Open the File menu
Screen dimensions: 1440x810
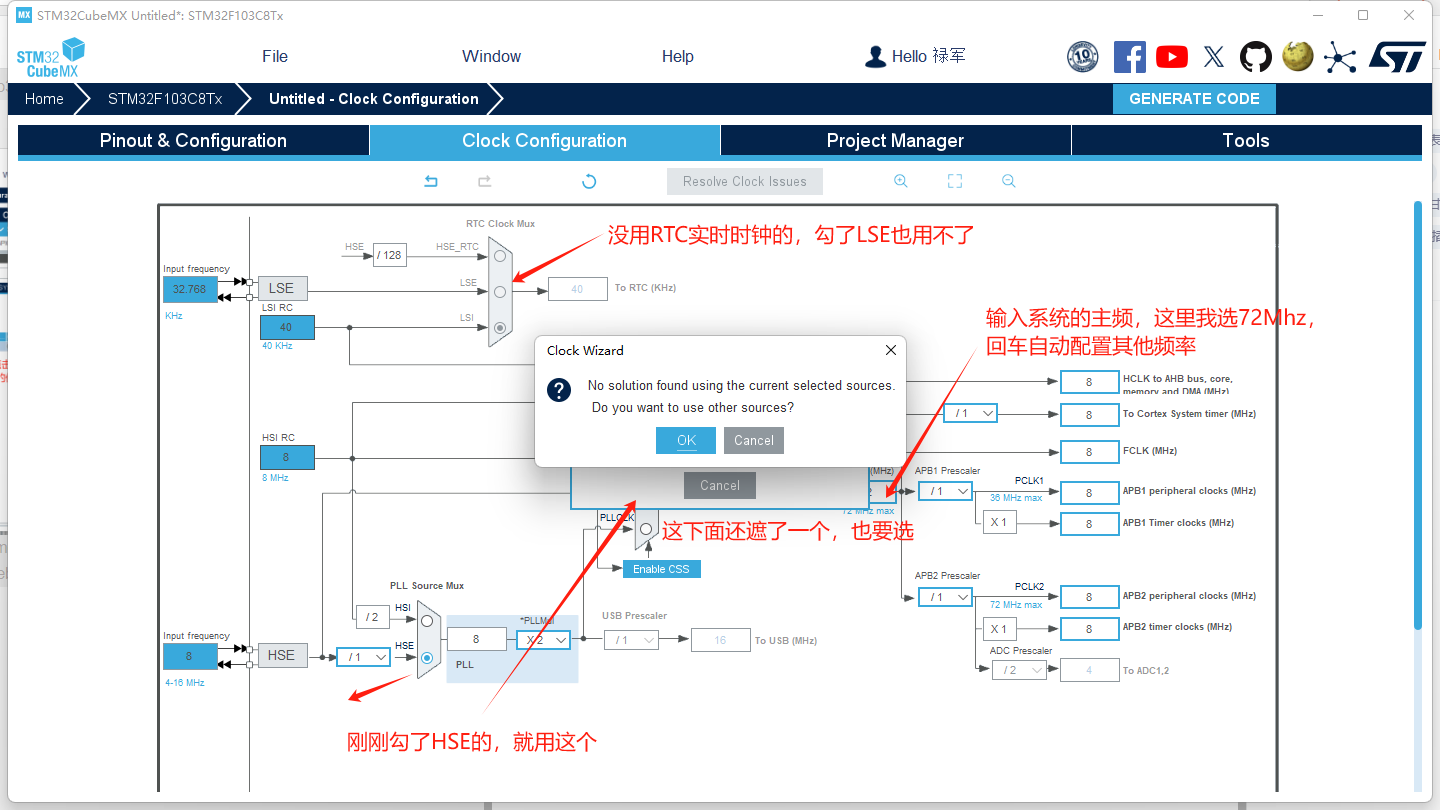point(275,56)
